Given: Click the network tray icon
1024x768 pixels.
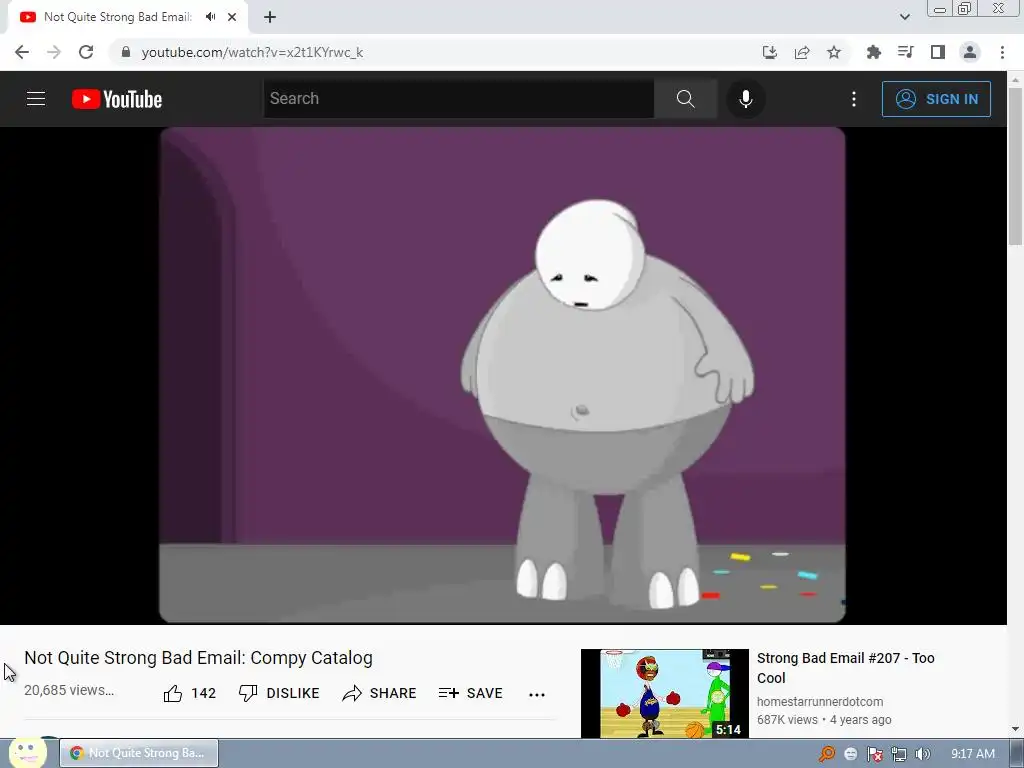Looking at the screenshot, I should tap(899, 754).
